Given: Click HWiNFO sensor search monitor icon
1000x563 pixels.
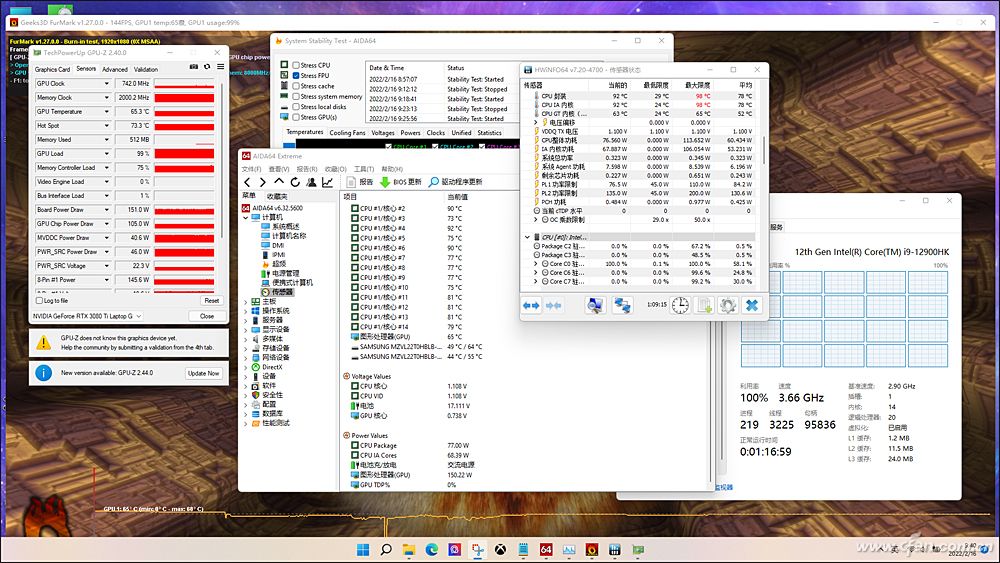Looking at the screenshot, I should click(594, 305).
